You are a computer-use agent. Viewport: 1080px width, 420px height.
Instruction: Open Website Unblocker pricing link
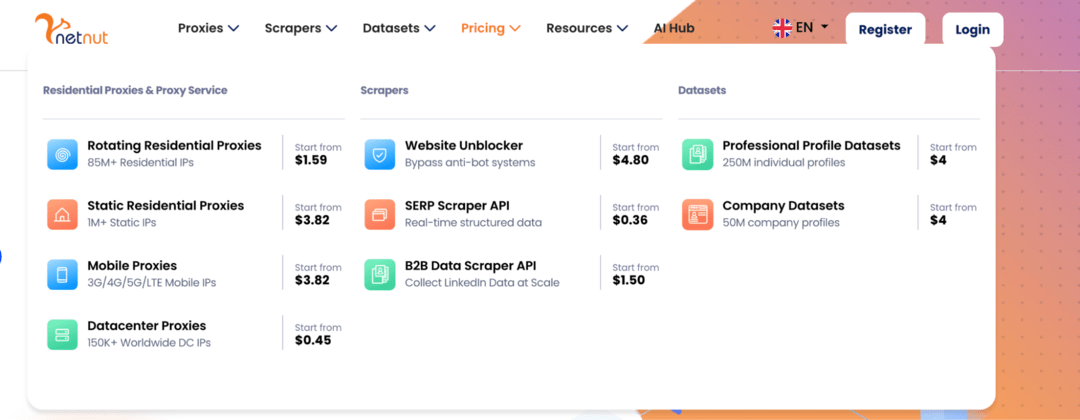pos(464,145)
